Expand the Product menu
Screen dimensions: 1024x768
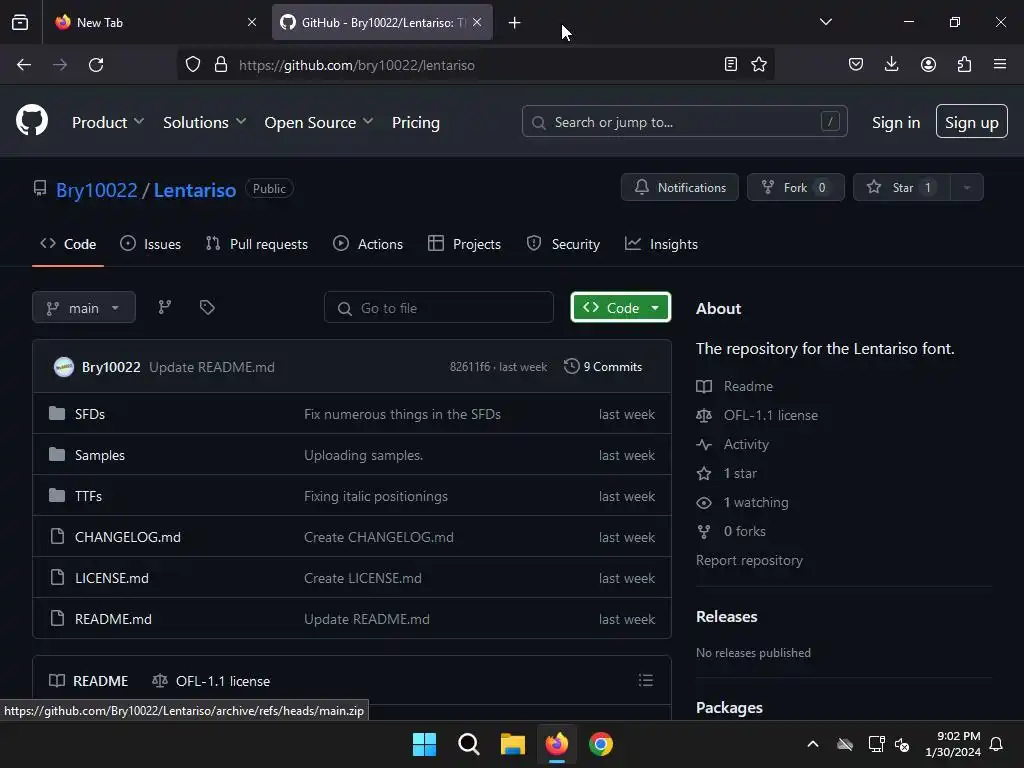(108, 122)
